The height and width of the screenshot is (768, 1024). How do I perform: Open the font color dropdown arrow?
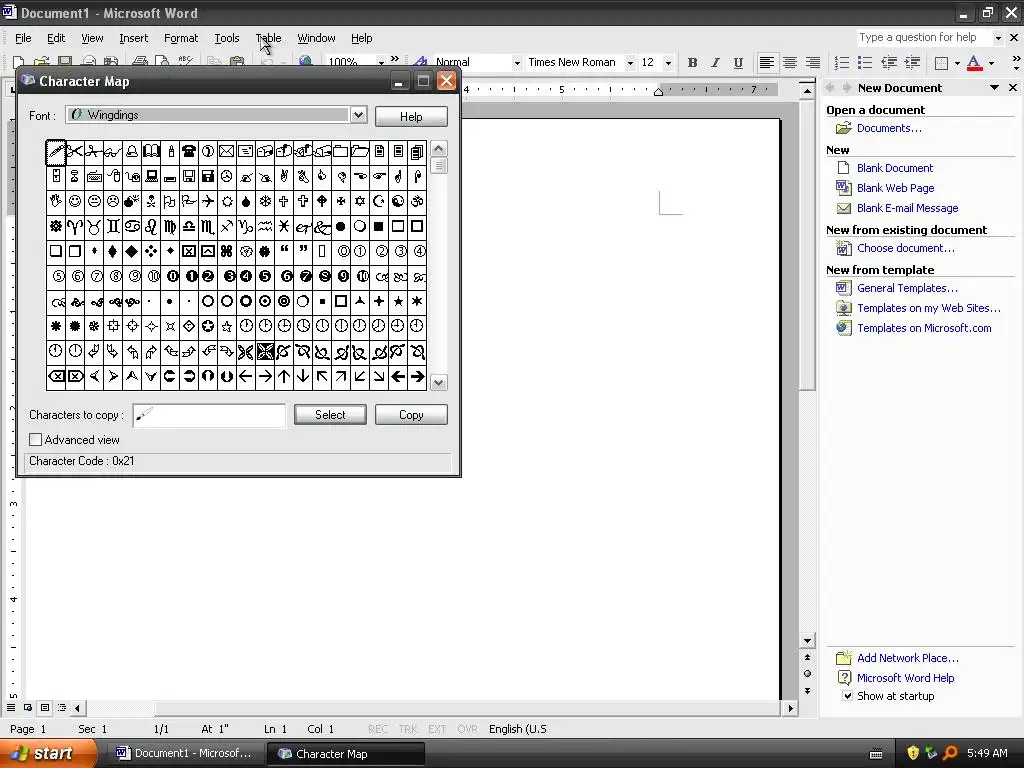coord(991,63)
